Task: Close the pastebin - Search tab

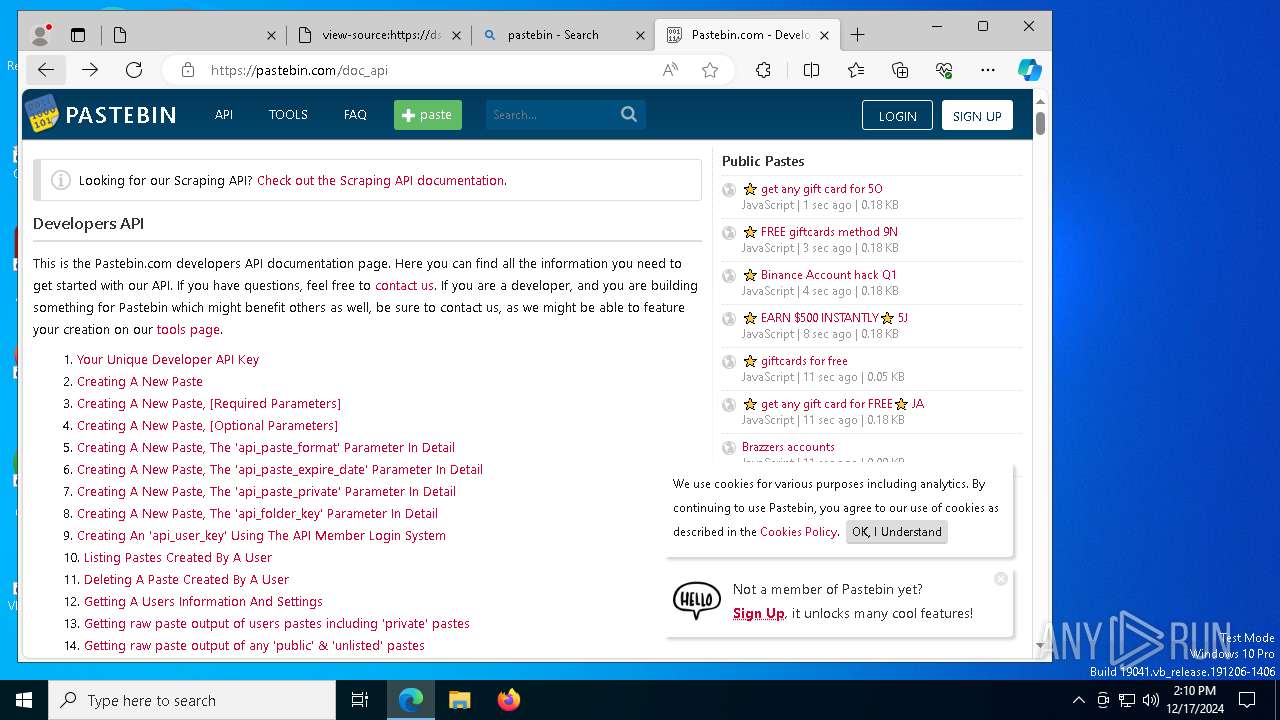Action: (x=640, y=35)
